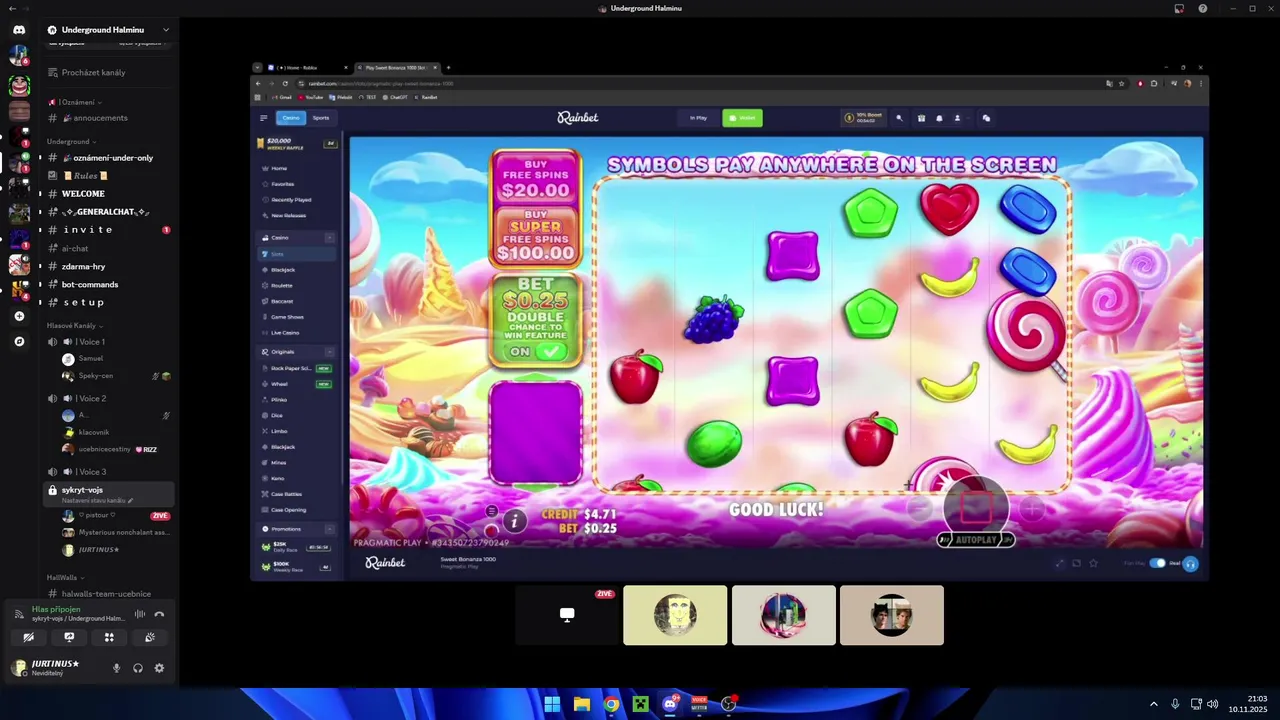Disconnect from voice with hang-up icon
Screen dimensions: 1280x720
(159, 614)
